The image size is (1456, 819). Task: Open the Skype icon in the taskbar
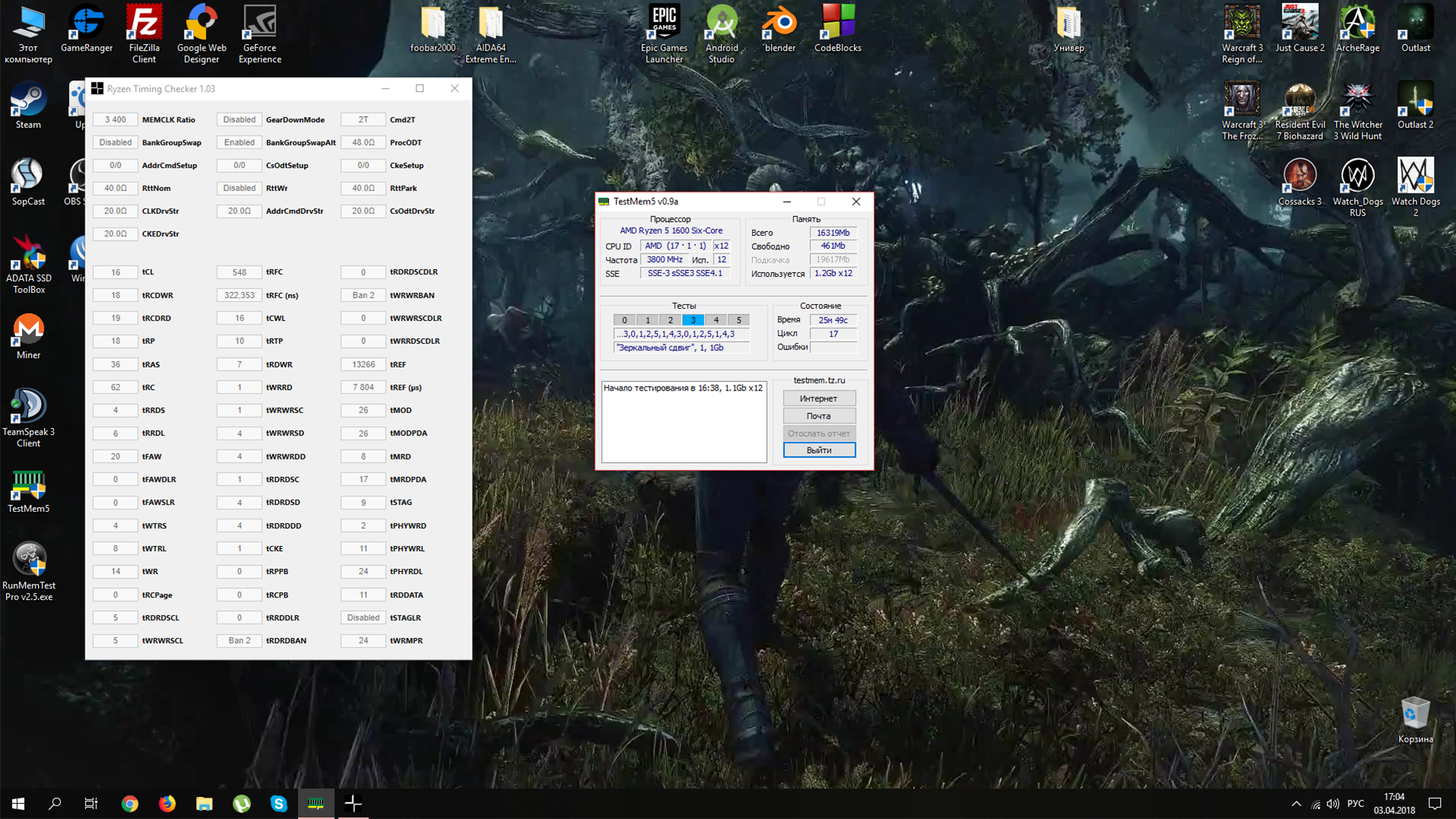click(x=279, y=804)
